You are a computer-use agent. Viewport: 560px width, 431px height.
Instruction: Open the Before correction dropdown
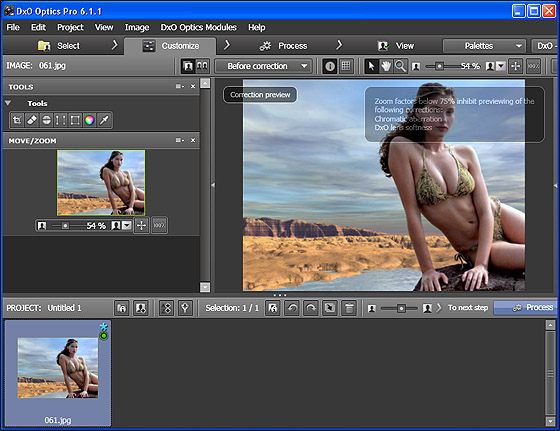(x=264, y=66)
